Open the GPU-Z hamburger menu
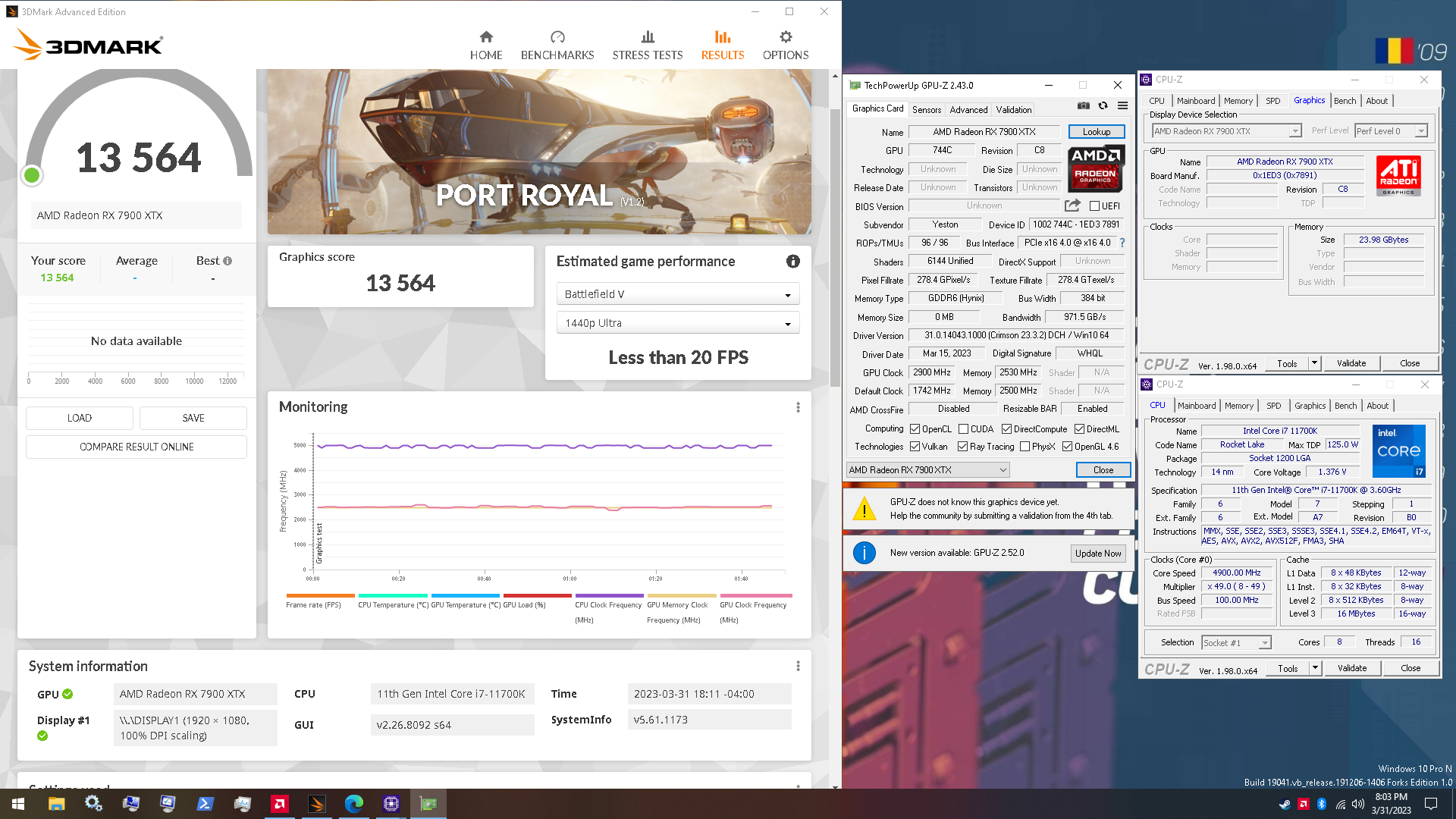 click(1123, 105)
